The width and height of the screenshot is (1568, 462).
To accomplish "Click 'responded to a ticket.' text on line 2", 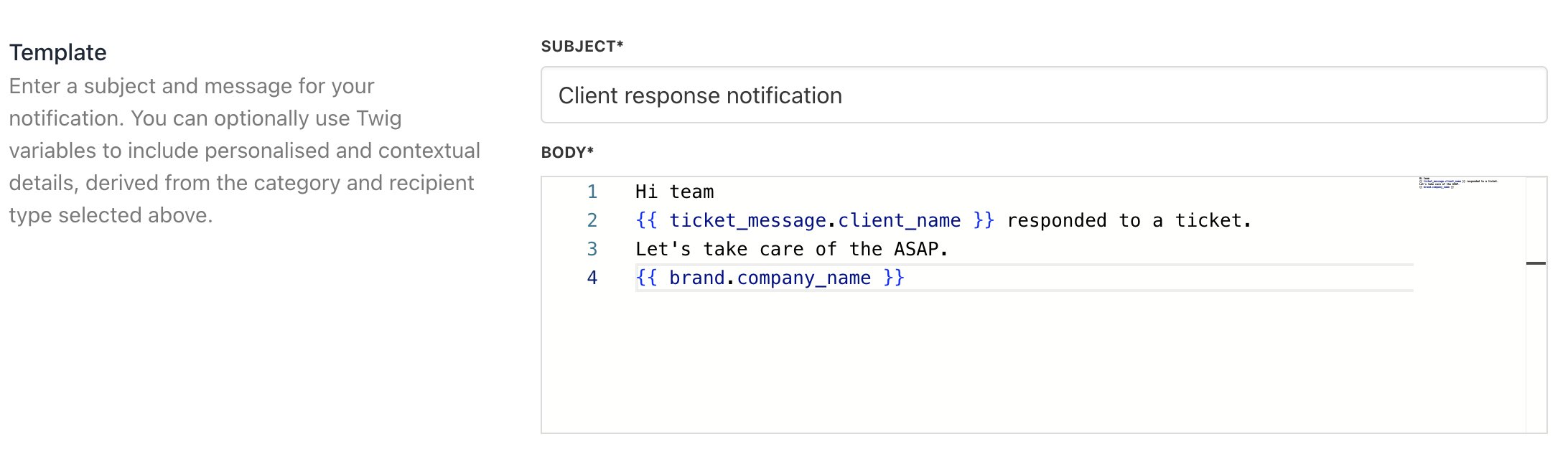I will pyautogui.click(x=1129, y=220).
